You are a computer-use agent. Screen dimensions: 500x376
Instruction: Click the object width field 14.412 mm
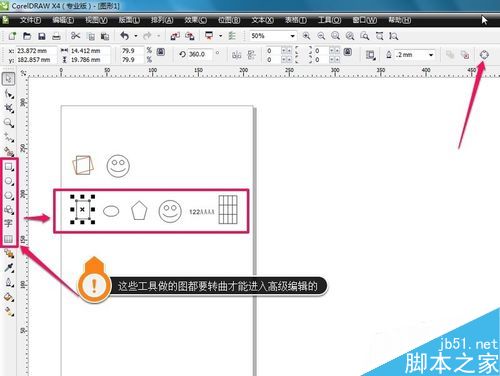click(89, 51)
